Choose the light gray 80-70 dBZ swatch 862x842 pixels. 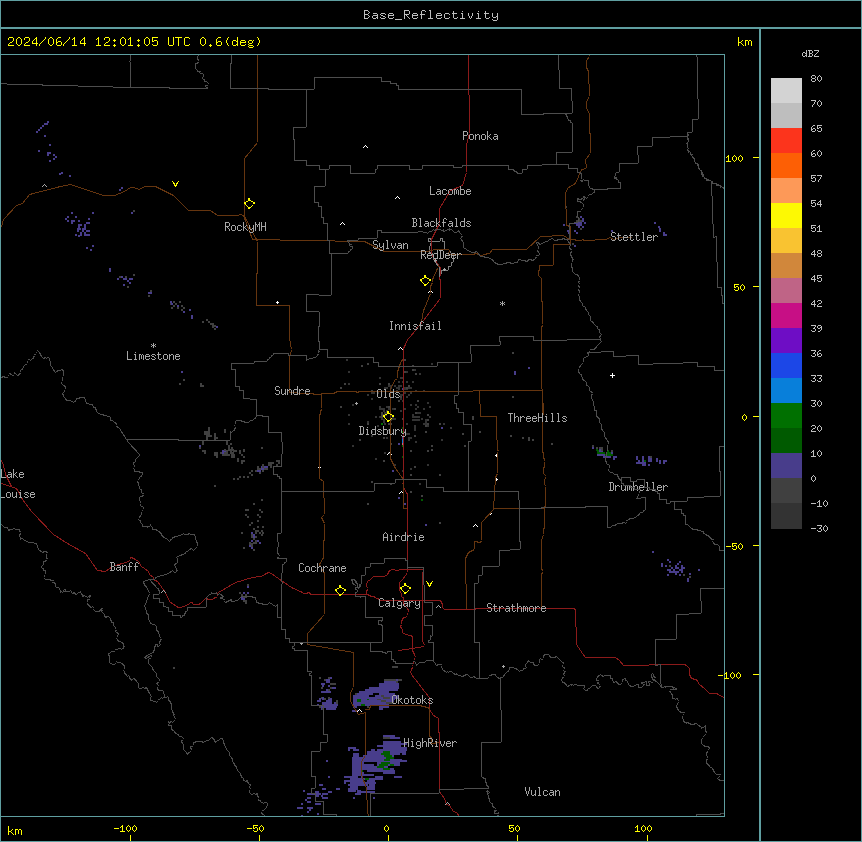tap(786, 91)
